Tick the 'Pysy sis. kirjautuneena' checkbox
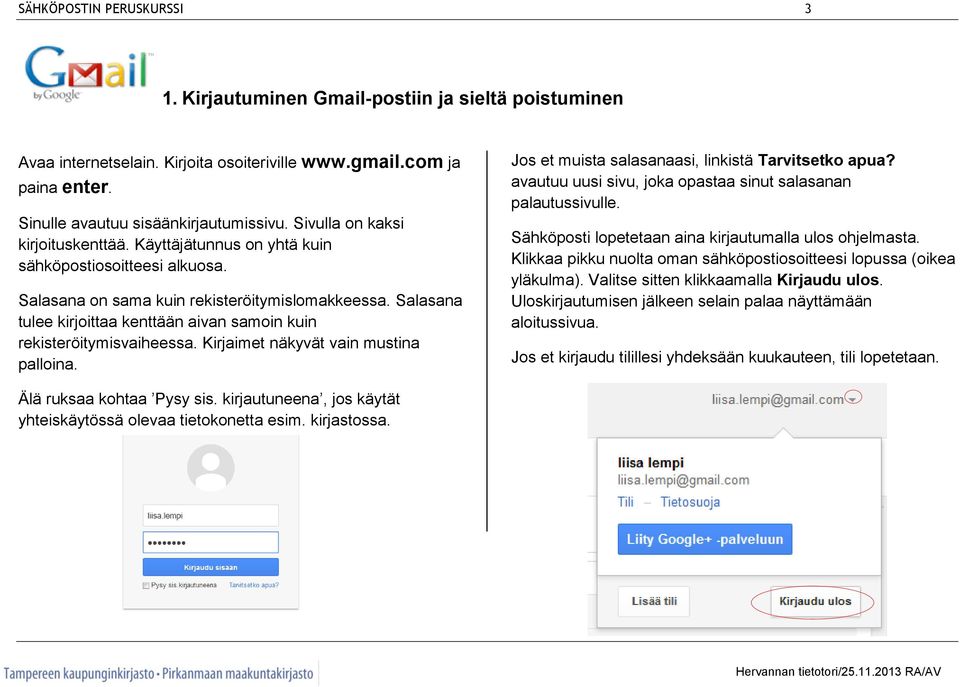The height and width of the screenshot is (687, 960). [x=146, y=585]
